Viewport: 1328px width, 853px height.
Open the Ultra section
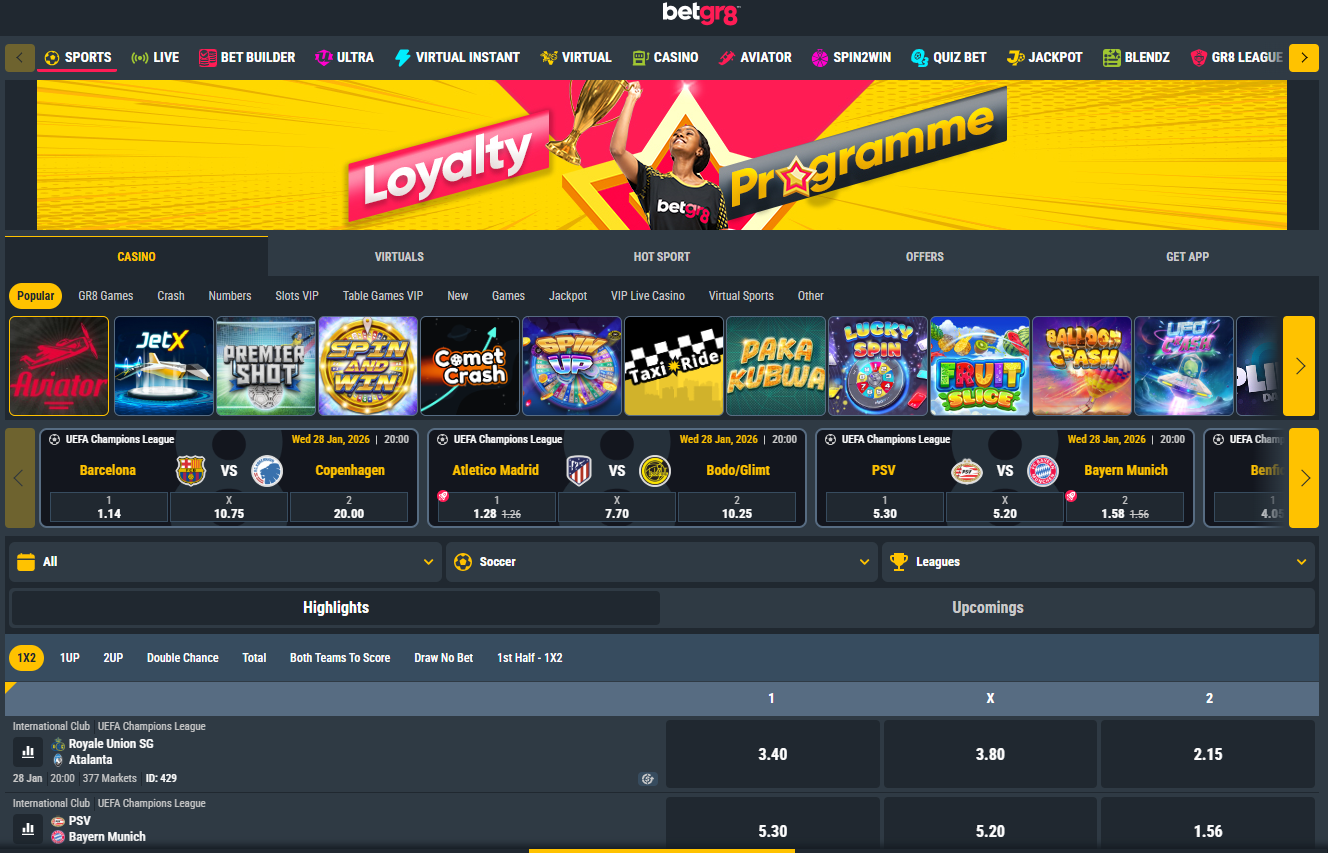(x=344, y=57)
